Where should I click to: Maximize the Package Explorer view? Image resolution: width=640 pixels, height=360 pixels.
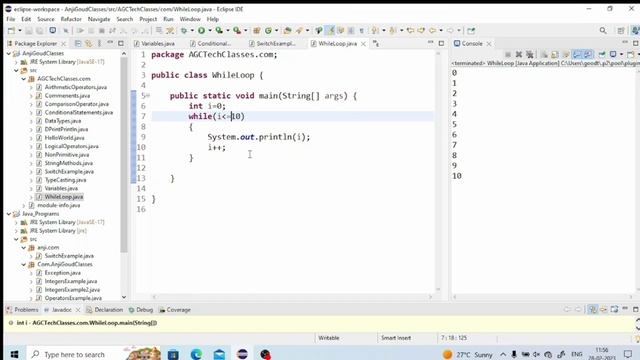(x=121, y=43)
